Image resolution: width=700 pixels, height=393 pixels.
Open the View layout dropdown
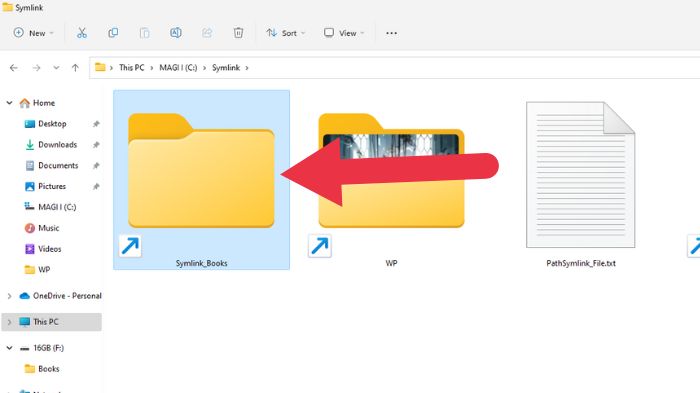[x=344, y=33]
